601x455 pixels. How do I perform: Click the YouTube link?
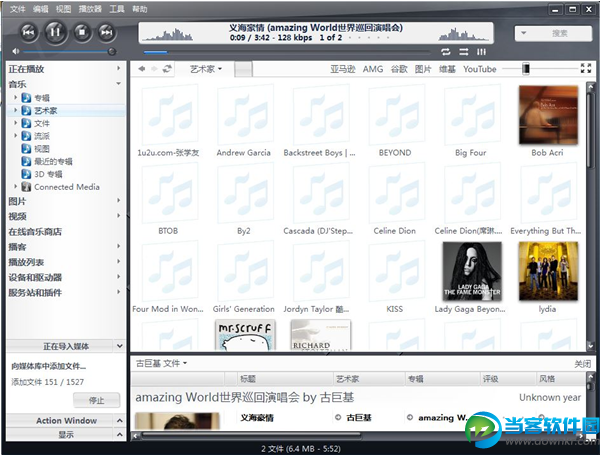click(479, 69)
